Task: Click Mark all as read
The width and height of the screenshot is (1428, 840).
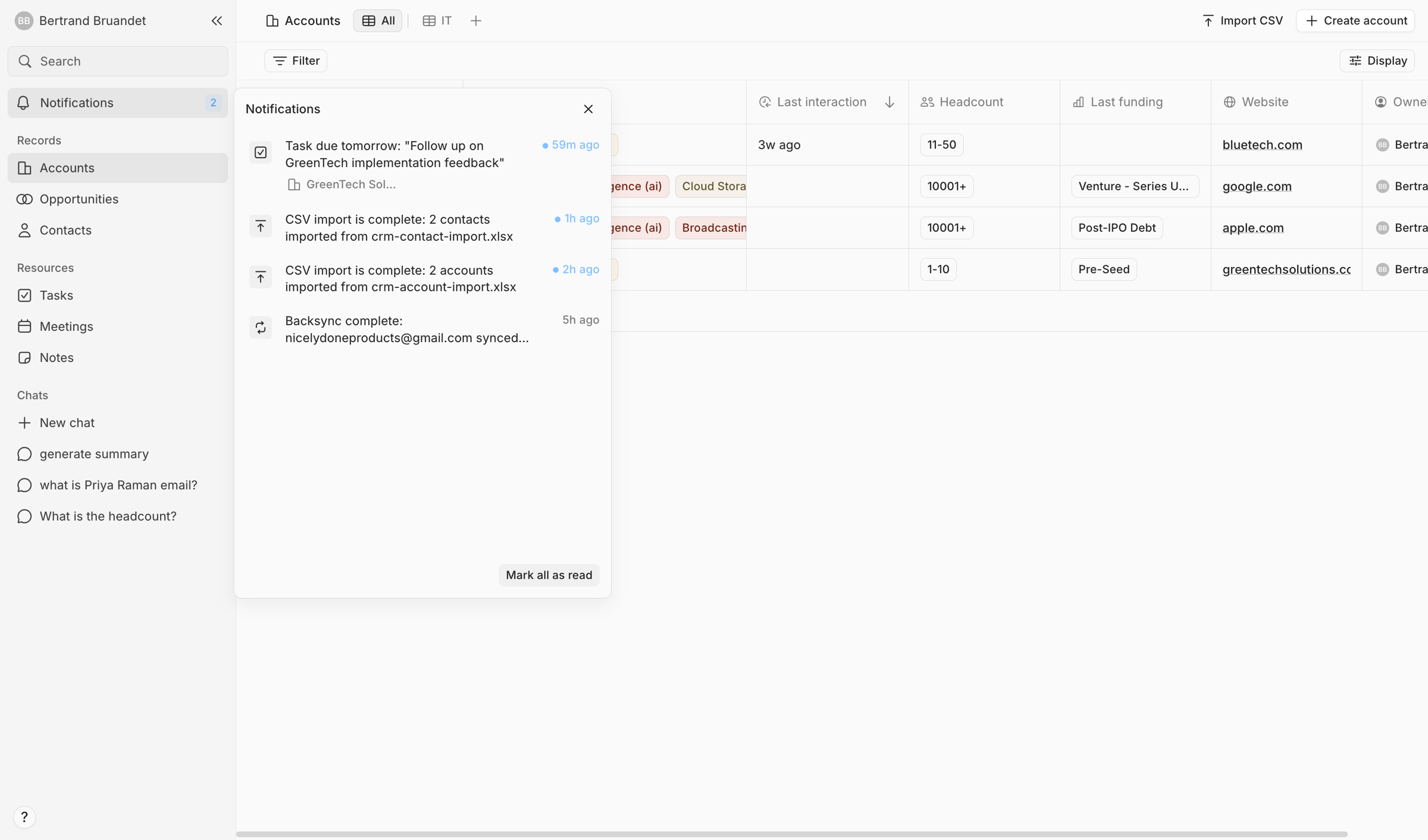Action: coord(549,575)
